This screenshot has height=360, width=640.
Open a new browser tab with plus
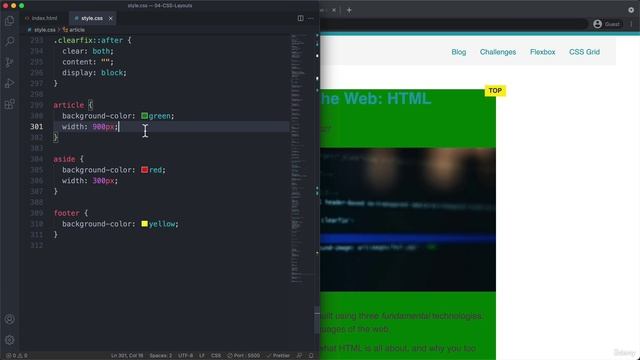point(349,10)
